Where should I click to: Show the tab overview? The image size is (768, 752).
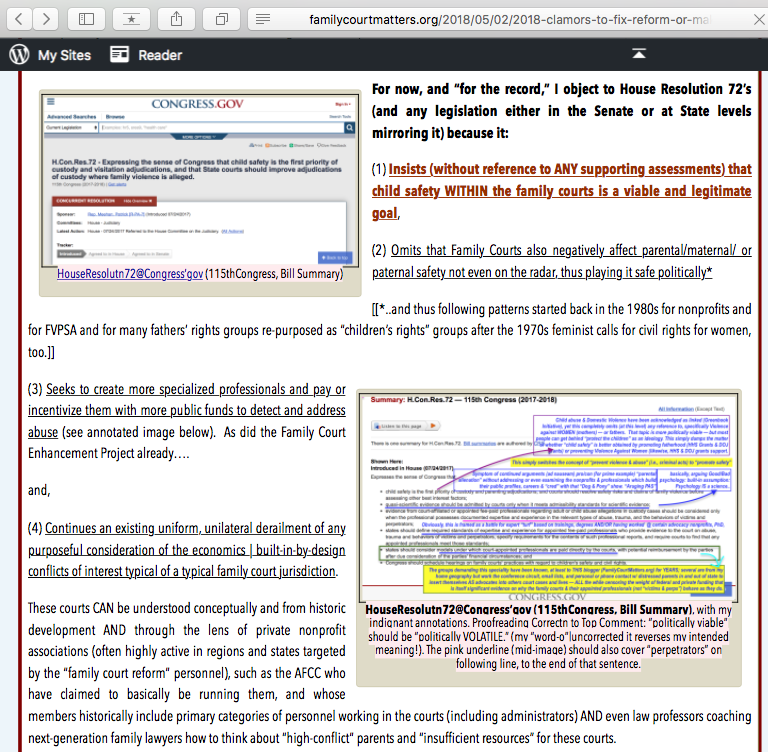click(221, 19)
